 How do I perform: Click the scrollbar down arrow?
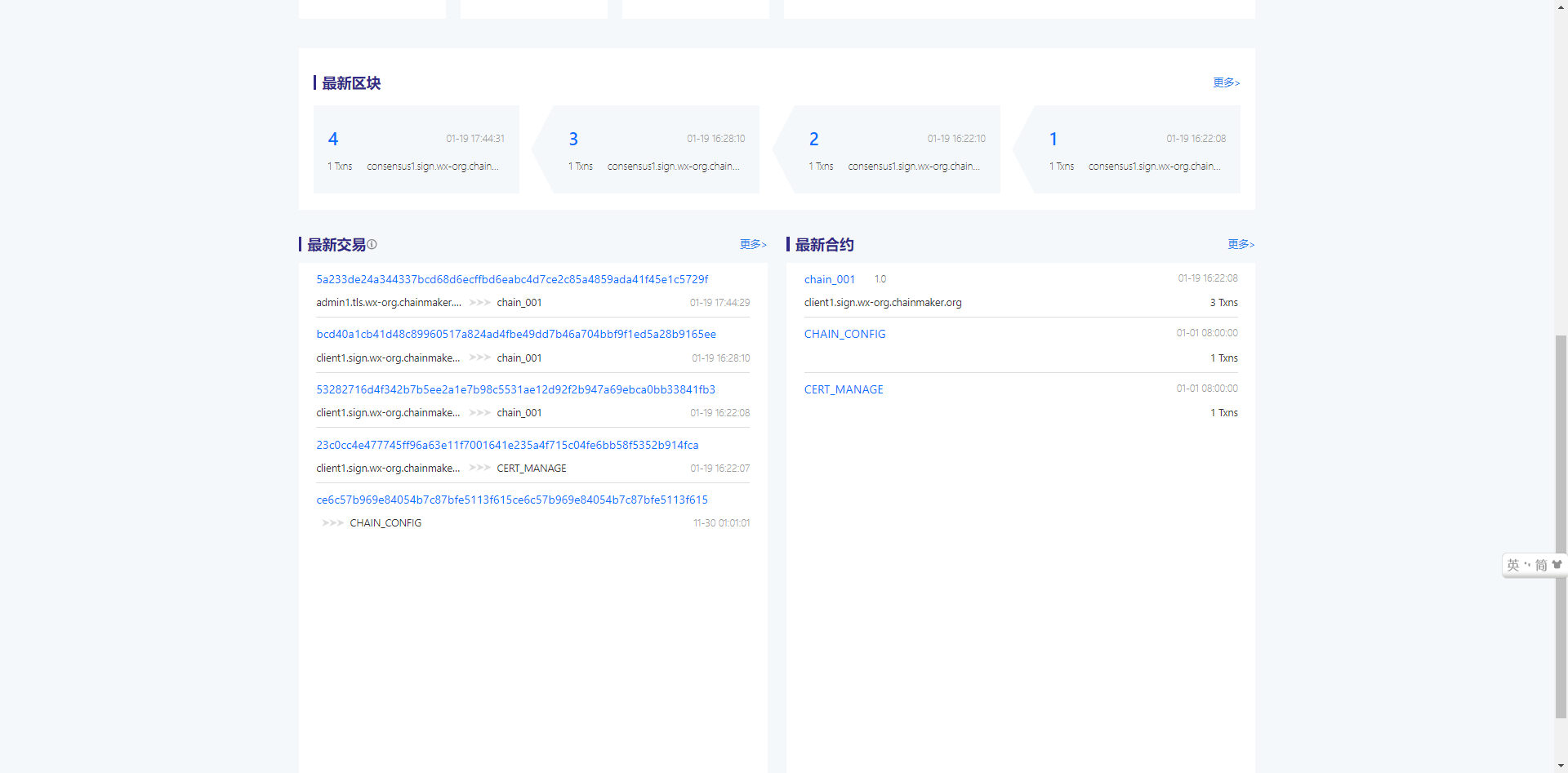click(x=1561, y=766)
